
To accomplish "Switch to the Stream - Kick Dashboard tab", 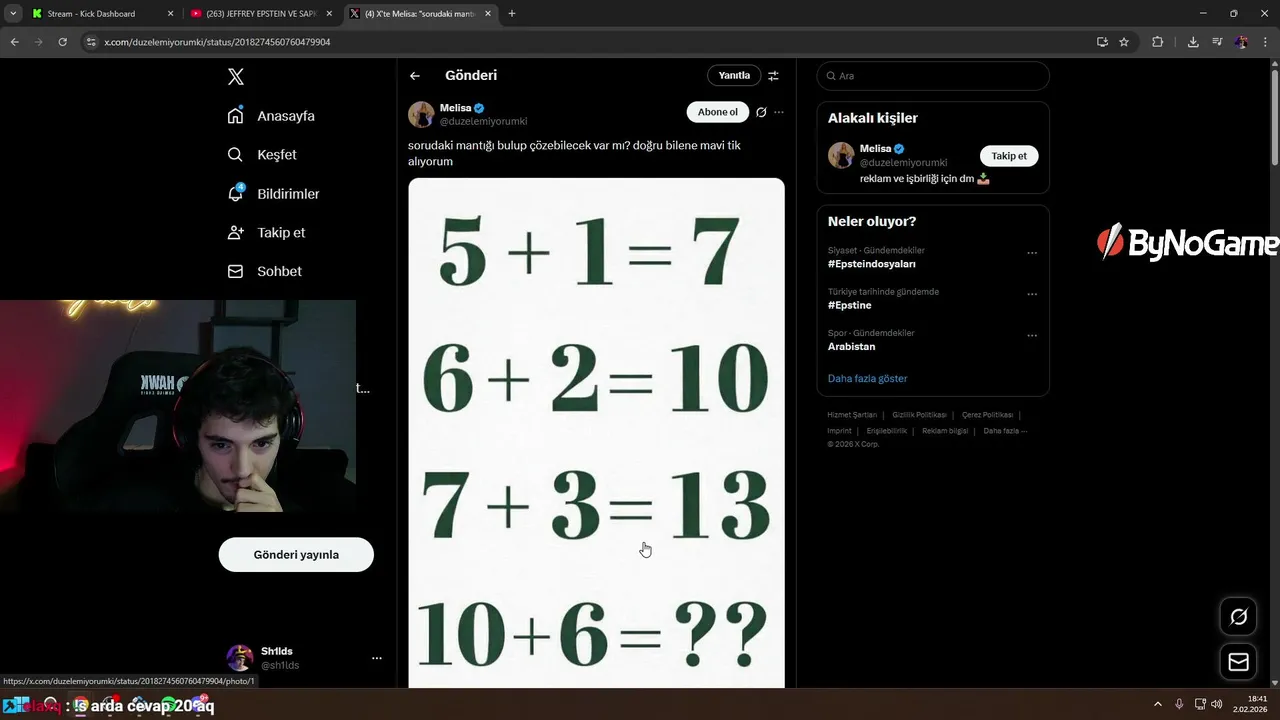I will point(92,14).
